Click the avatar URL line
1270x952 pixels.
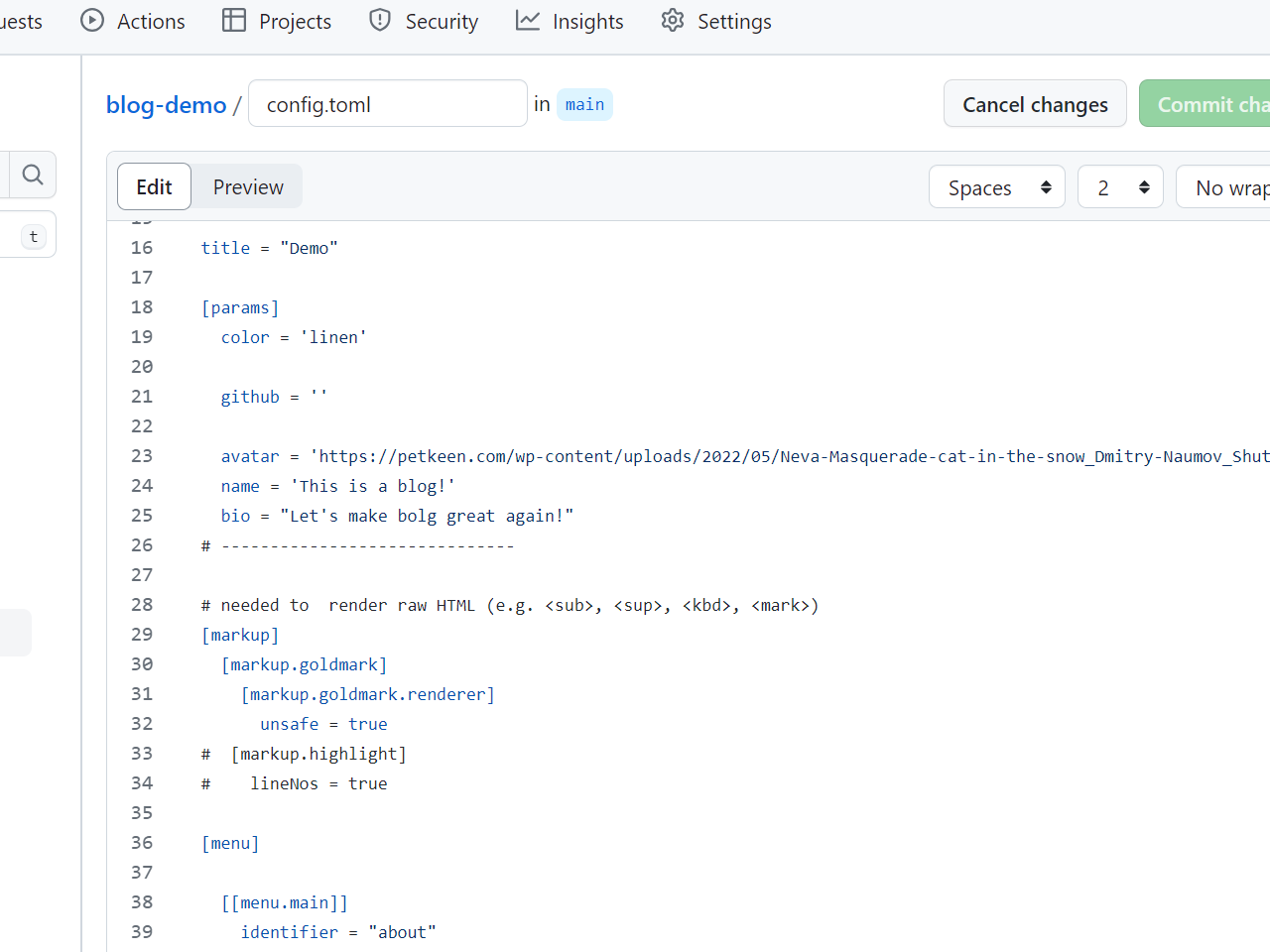point(745,456)
